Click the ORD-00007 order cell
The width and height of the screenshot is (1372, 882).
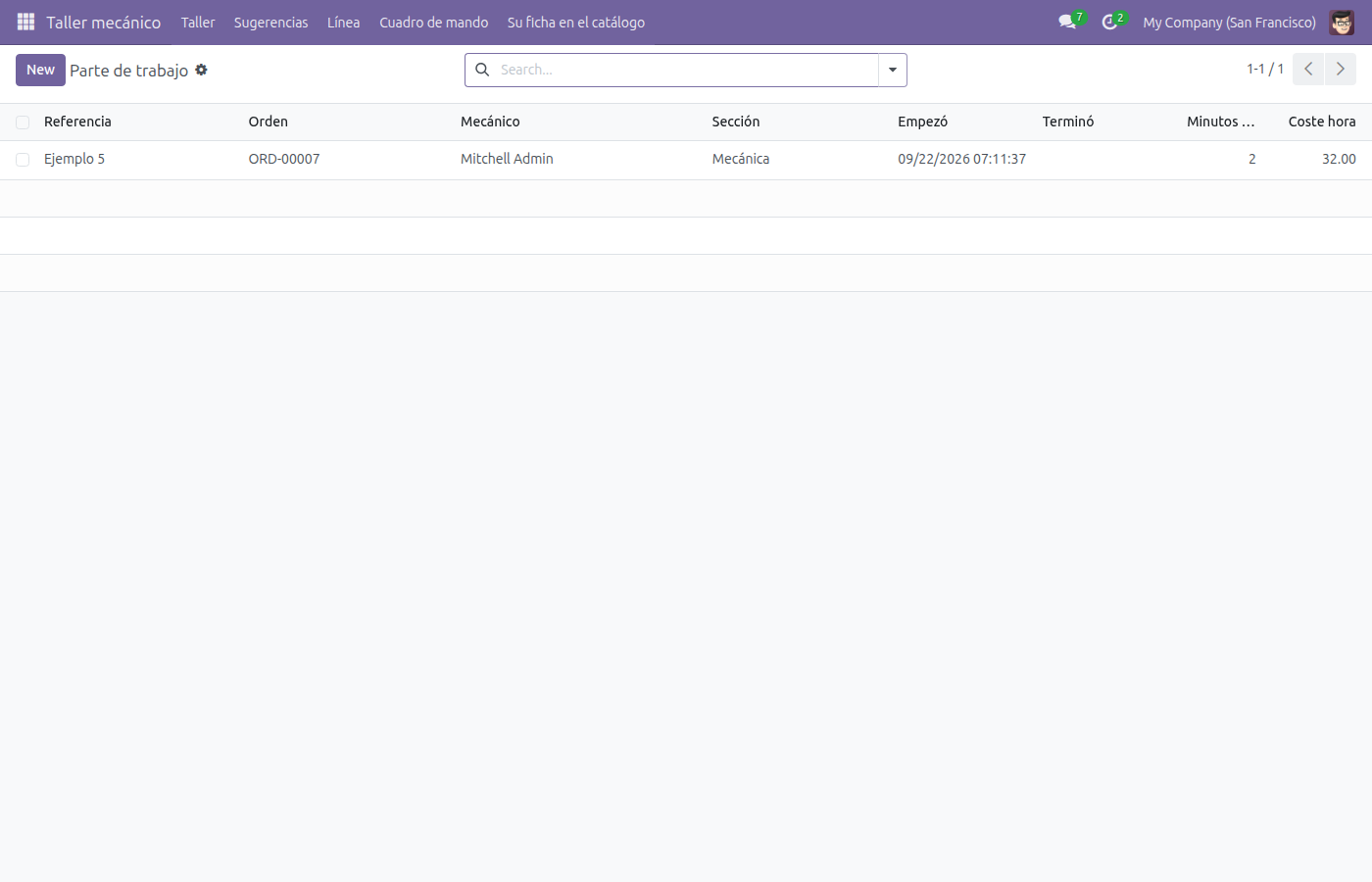coord(284,159)
